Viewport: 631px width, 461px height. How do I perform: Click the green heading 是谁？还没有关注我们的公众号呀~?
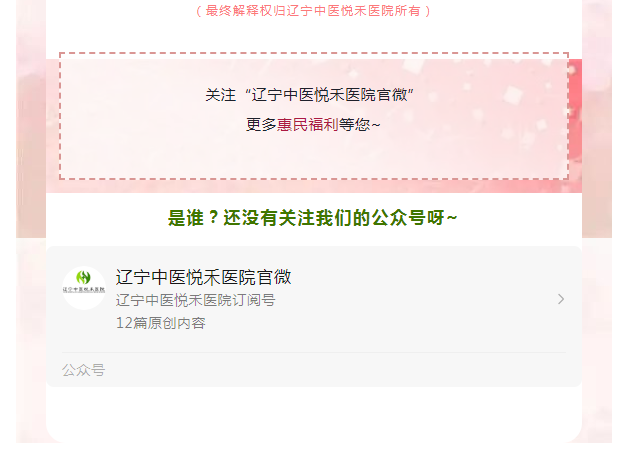(313, 218)
